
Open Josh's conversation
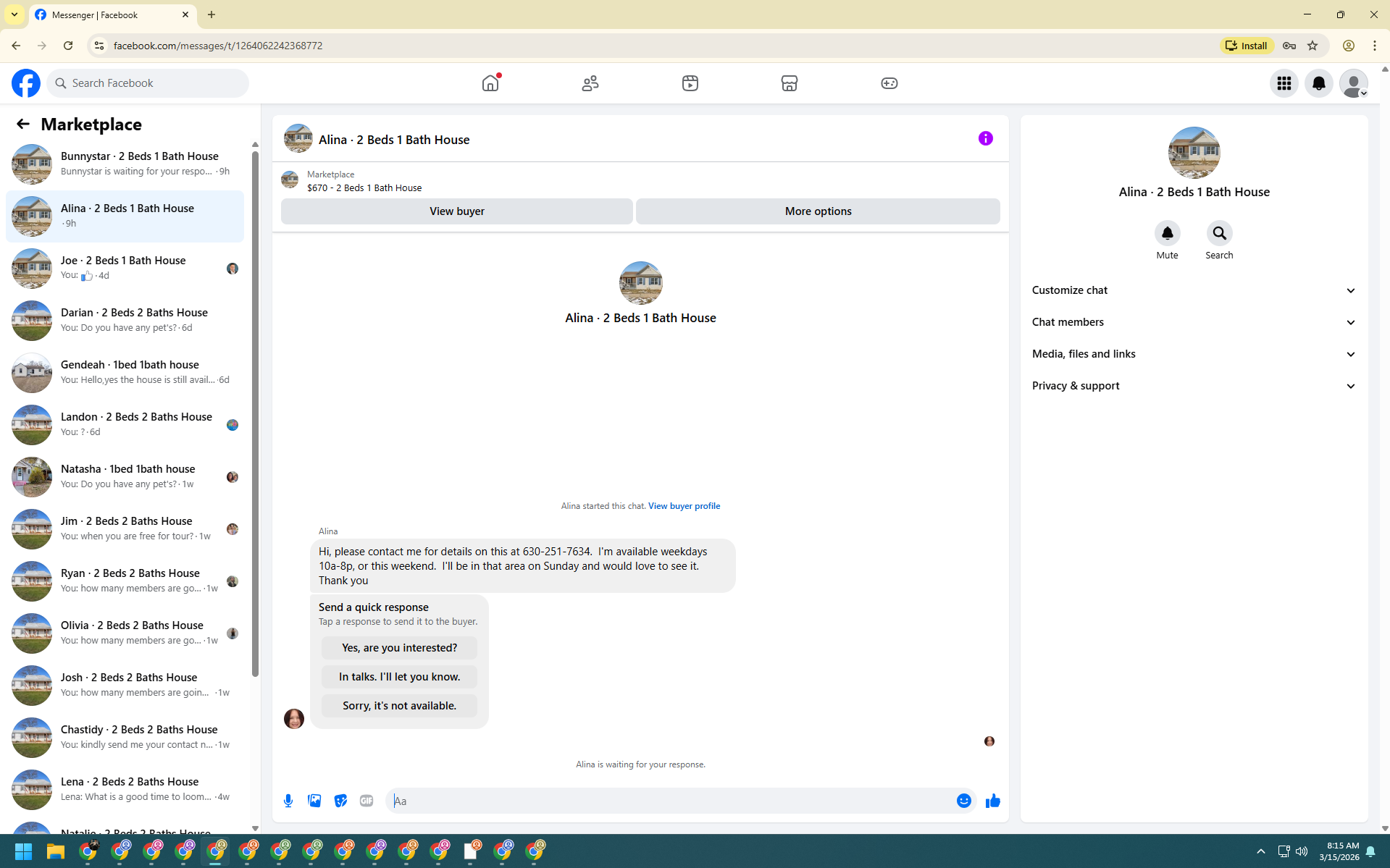[x=125, y=686]
